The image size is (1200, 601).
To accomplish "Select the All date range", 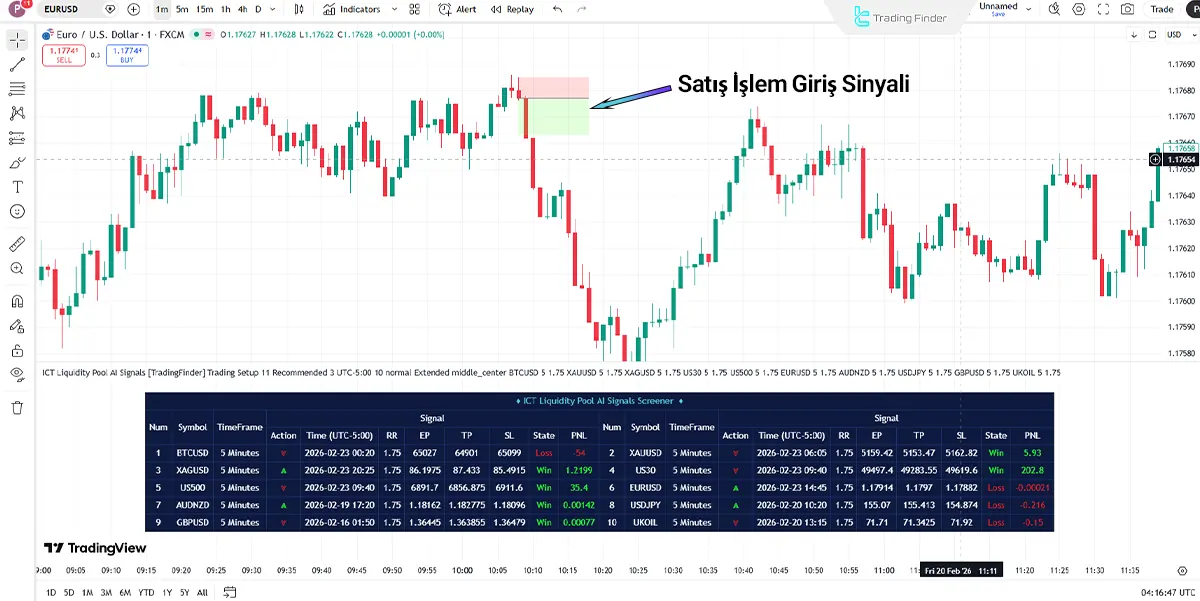I will click(202, 592).
